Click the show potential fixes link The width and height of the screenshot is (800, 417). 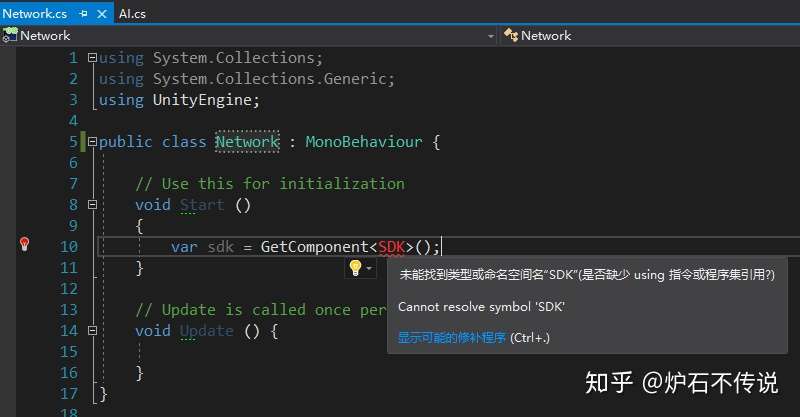452,338
